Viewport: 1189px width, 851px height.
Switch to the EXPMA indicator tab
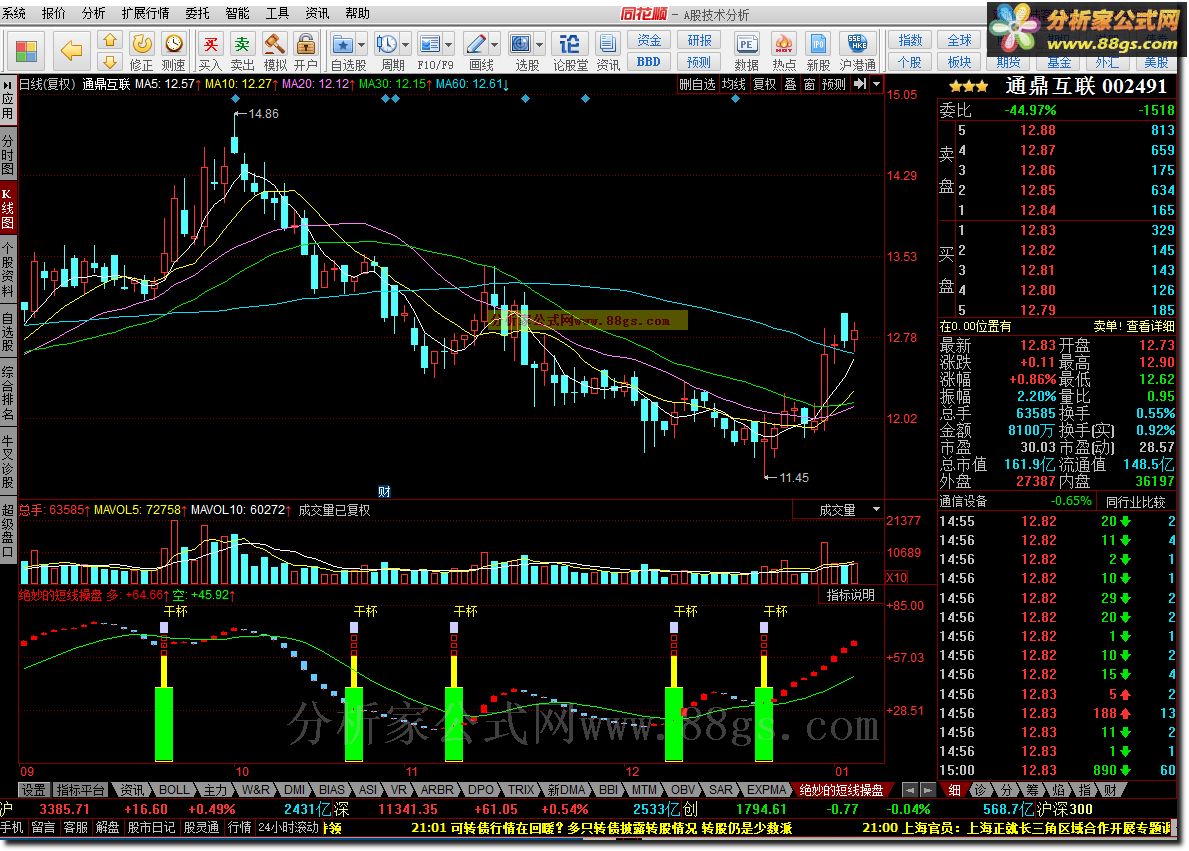coord(767,790)
